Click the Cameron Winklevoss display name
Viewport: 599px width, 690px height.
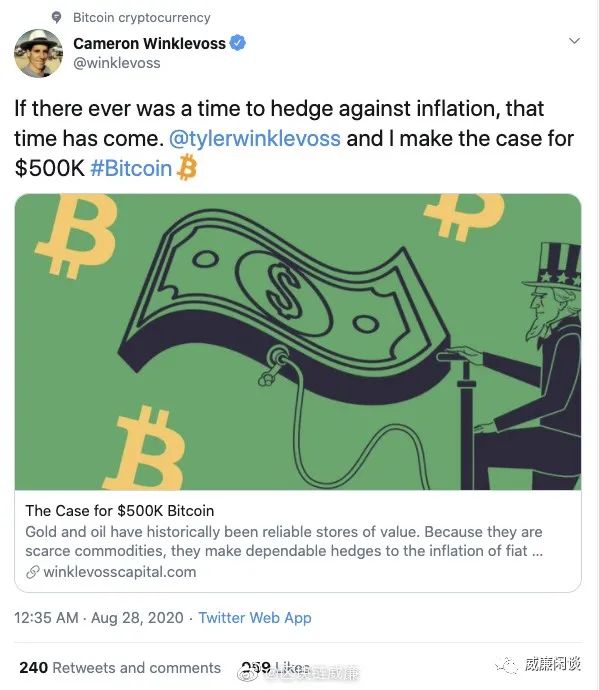point(149,44)
